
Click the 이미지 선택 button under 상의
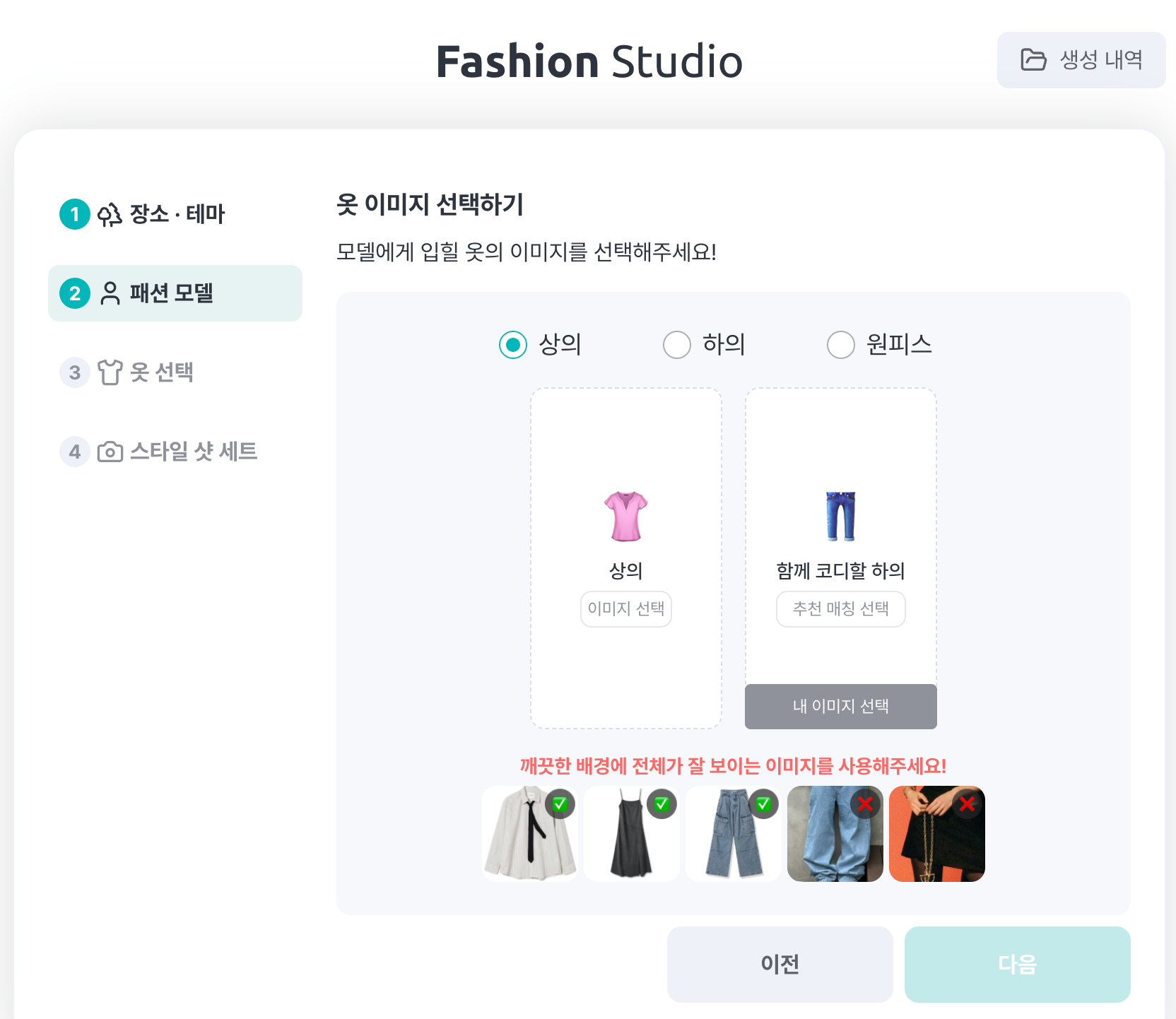click(x=625, y=608)
